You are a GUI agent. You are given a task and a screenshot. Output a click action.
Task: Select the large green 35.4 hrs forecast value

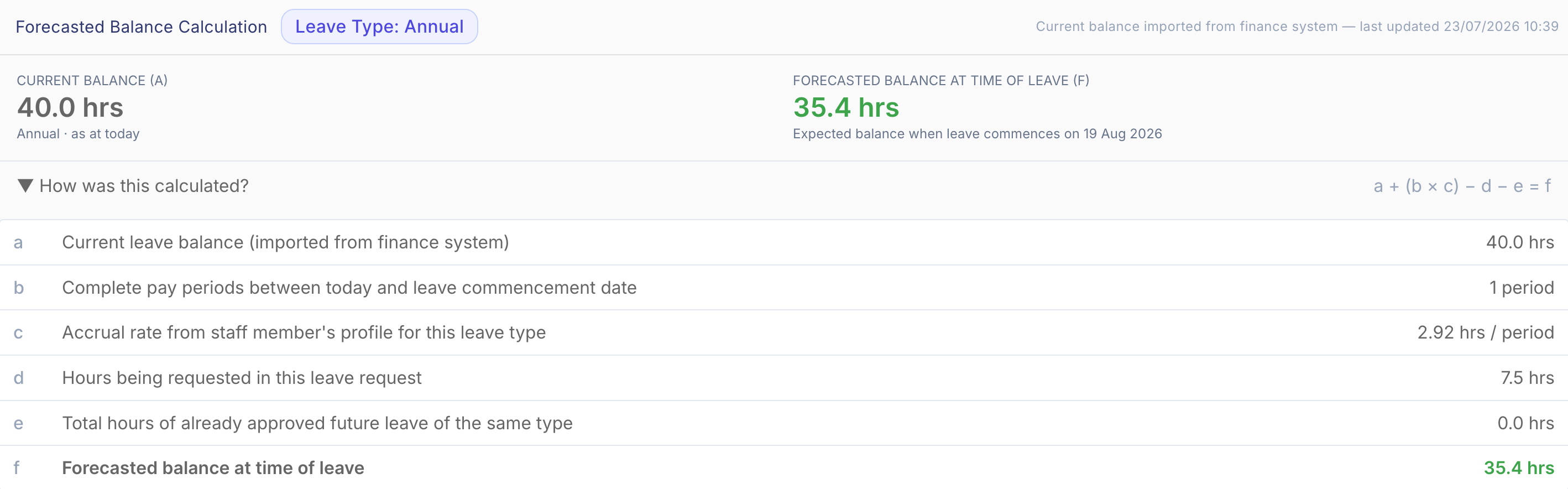coord(846,107)
